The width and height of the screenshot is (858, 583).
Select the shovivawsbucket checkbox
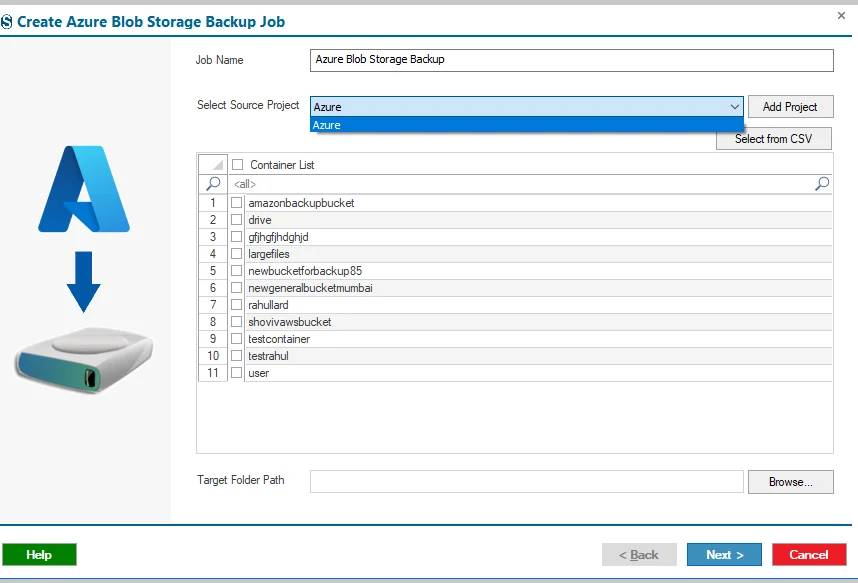pyautogui.click(x=236, y=322)
